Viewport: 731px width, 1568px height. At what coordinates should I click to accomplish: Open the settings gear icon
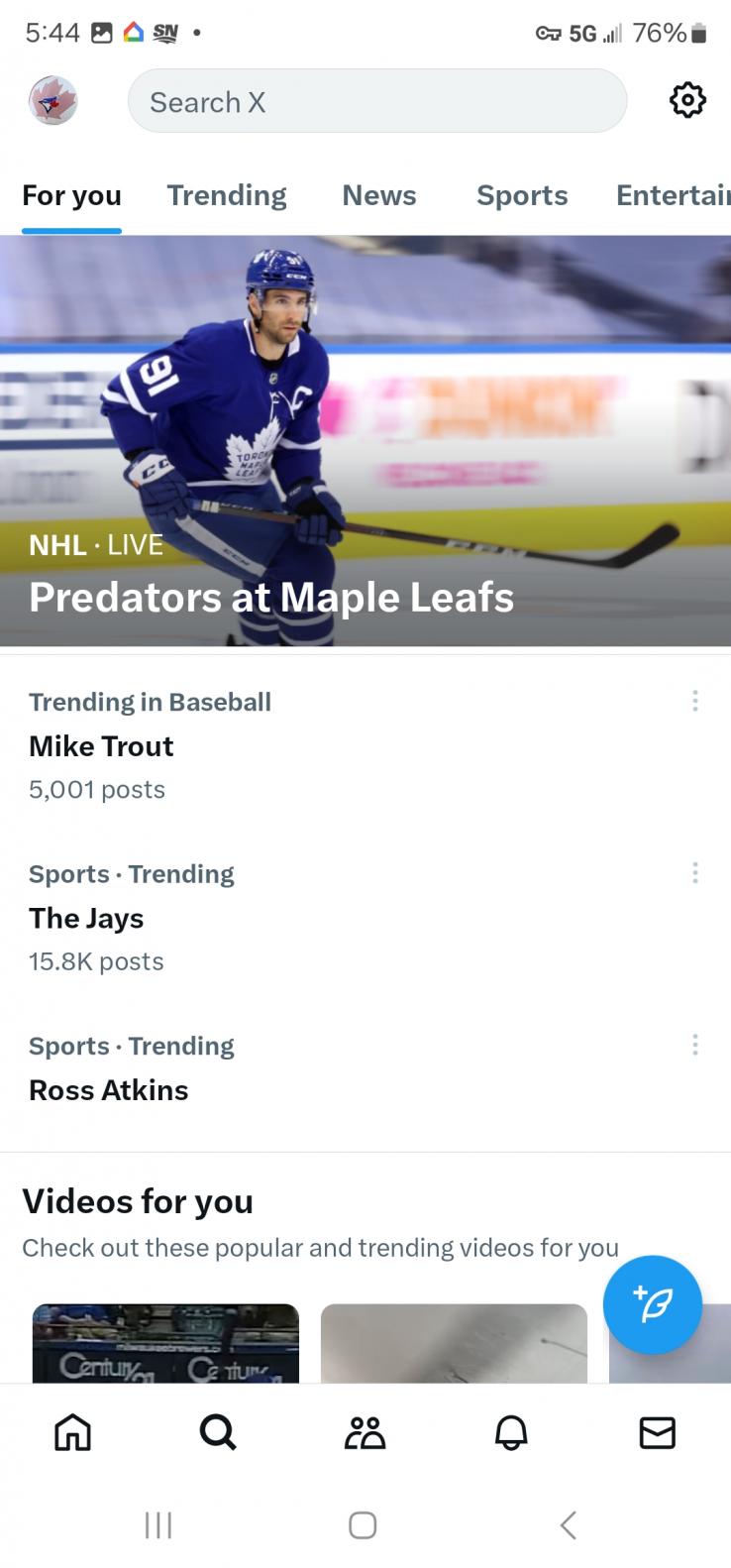[687, 100]
